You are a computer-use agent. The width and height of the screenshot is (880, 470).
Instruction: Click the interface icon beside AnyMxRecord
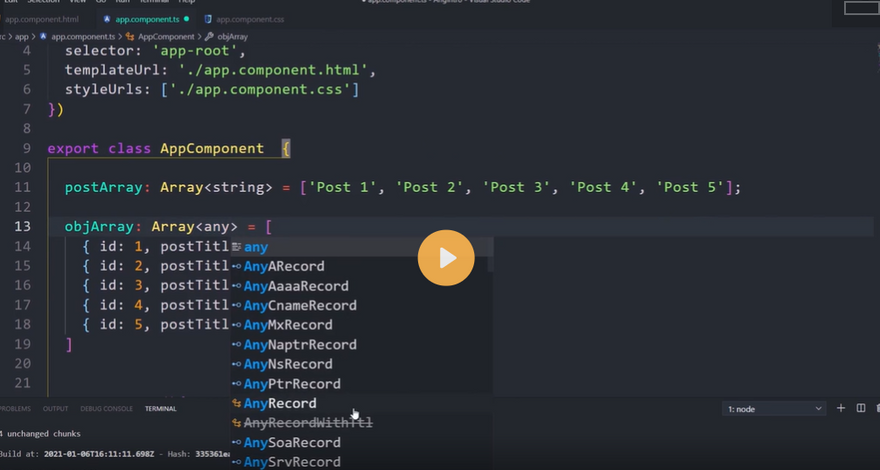click(237, 325)
